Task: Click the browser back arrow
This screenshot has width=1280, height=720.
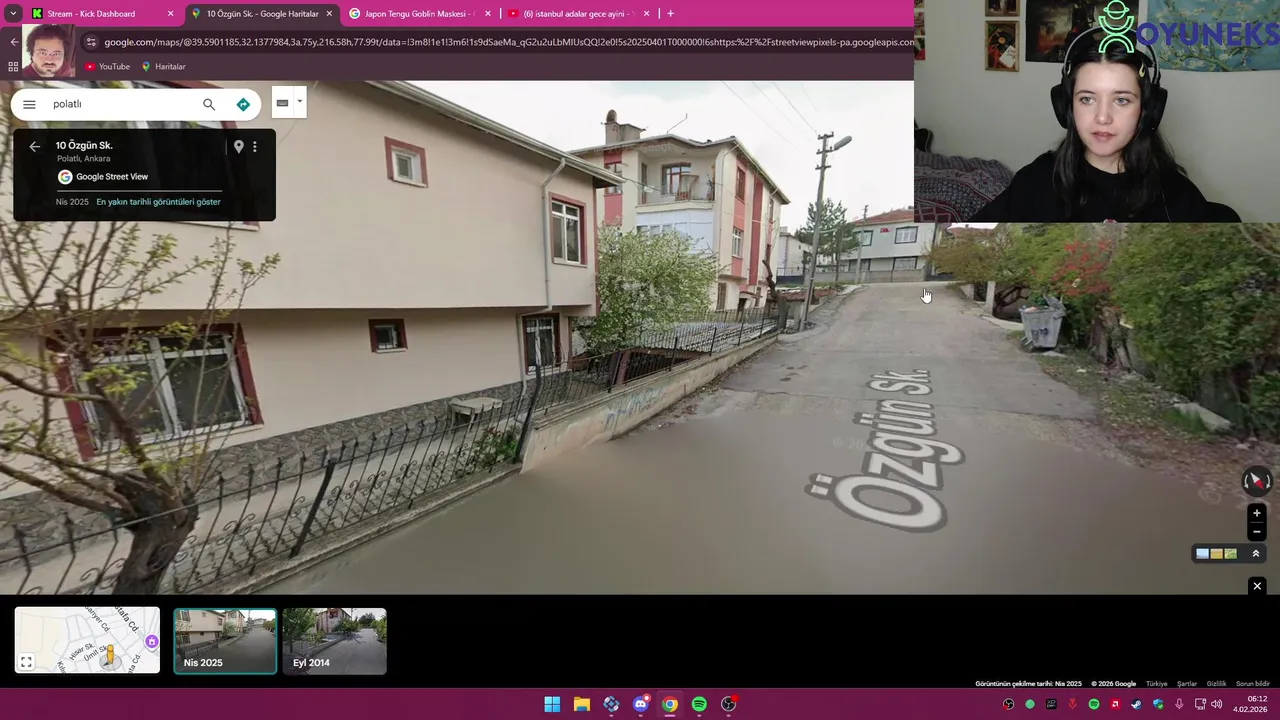Action: [x=14, y=42]
